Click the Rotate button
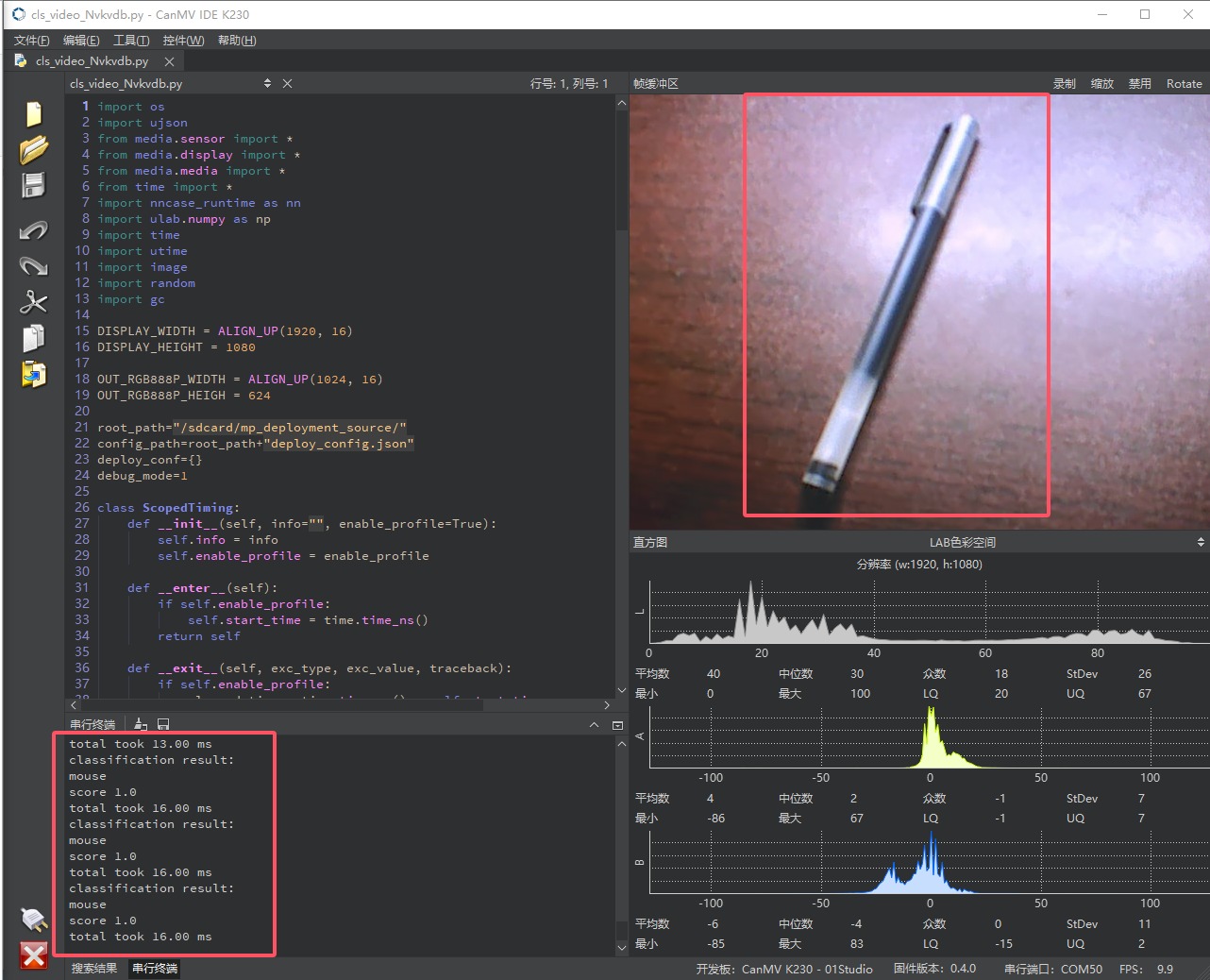Image resolution: width=1210 pixels, height=980 pixels. pyautogui.click(x=1184, y=84)
